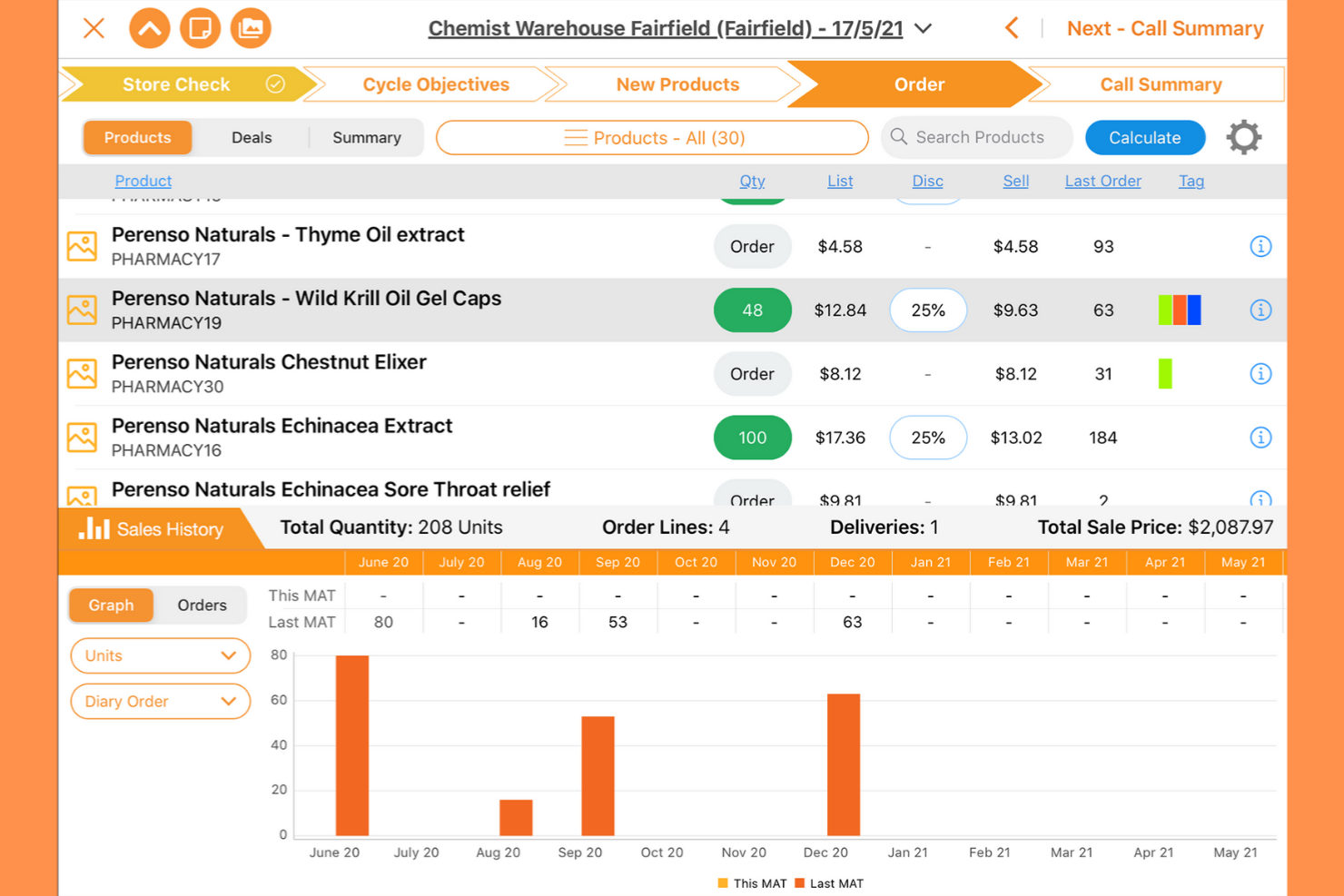Click the product image placeholder for Thyme Oil extract
The width and height of the screenshot is (1344, 896).
(x=82, y=246)
